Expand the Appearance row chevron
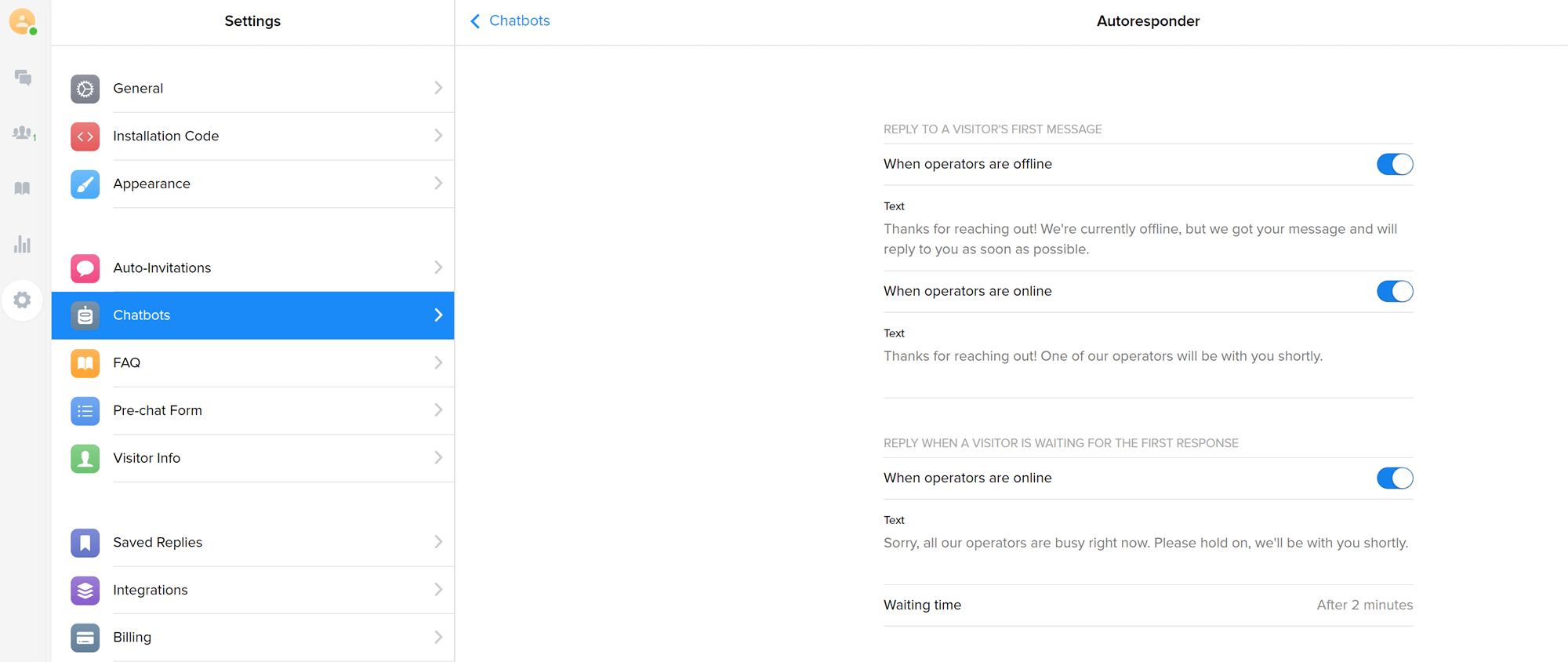1568x662 pixels. pyautogui.click(x=438, y=184)
